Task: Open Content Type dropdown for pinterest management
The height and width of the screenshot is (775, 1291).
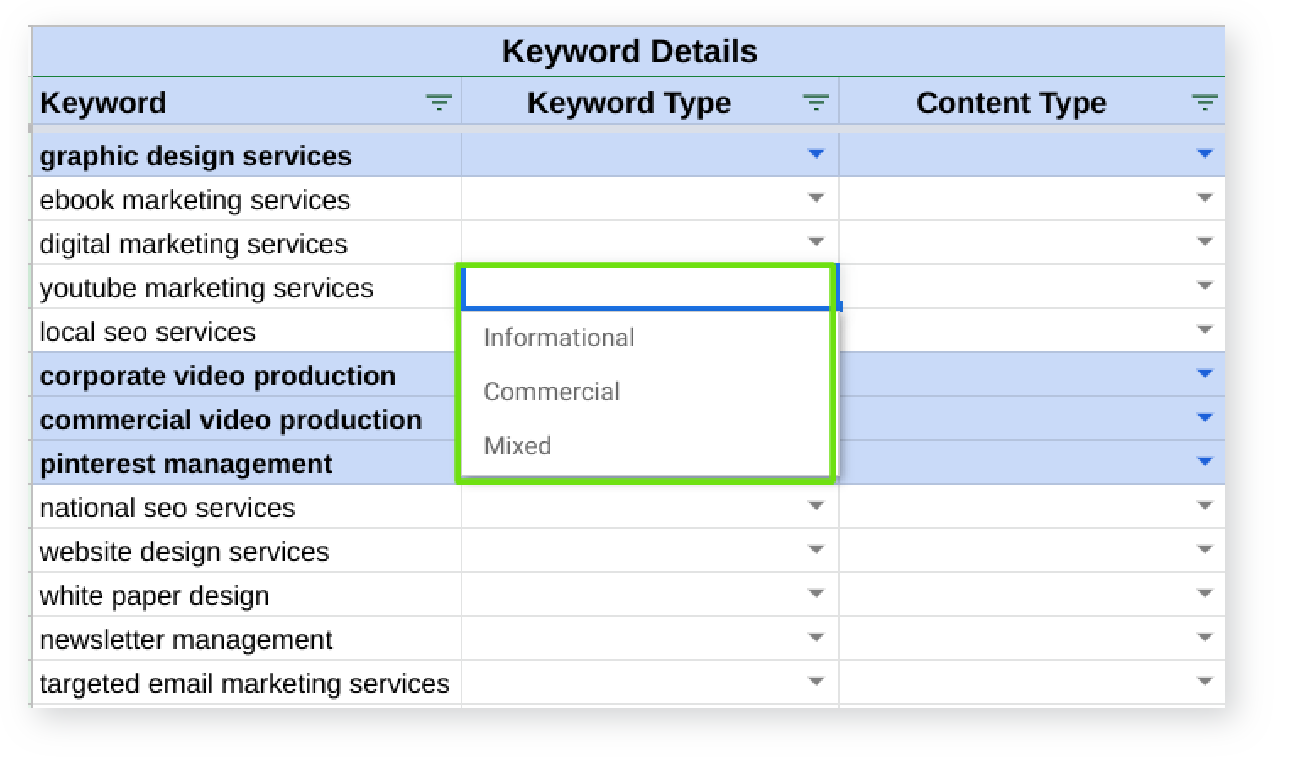Action: (1204, 463)
